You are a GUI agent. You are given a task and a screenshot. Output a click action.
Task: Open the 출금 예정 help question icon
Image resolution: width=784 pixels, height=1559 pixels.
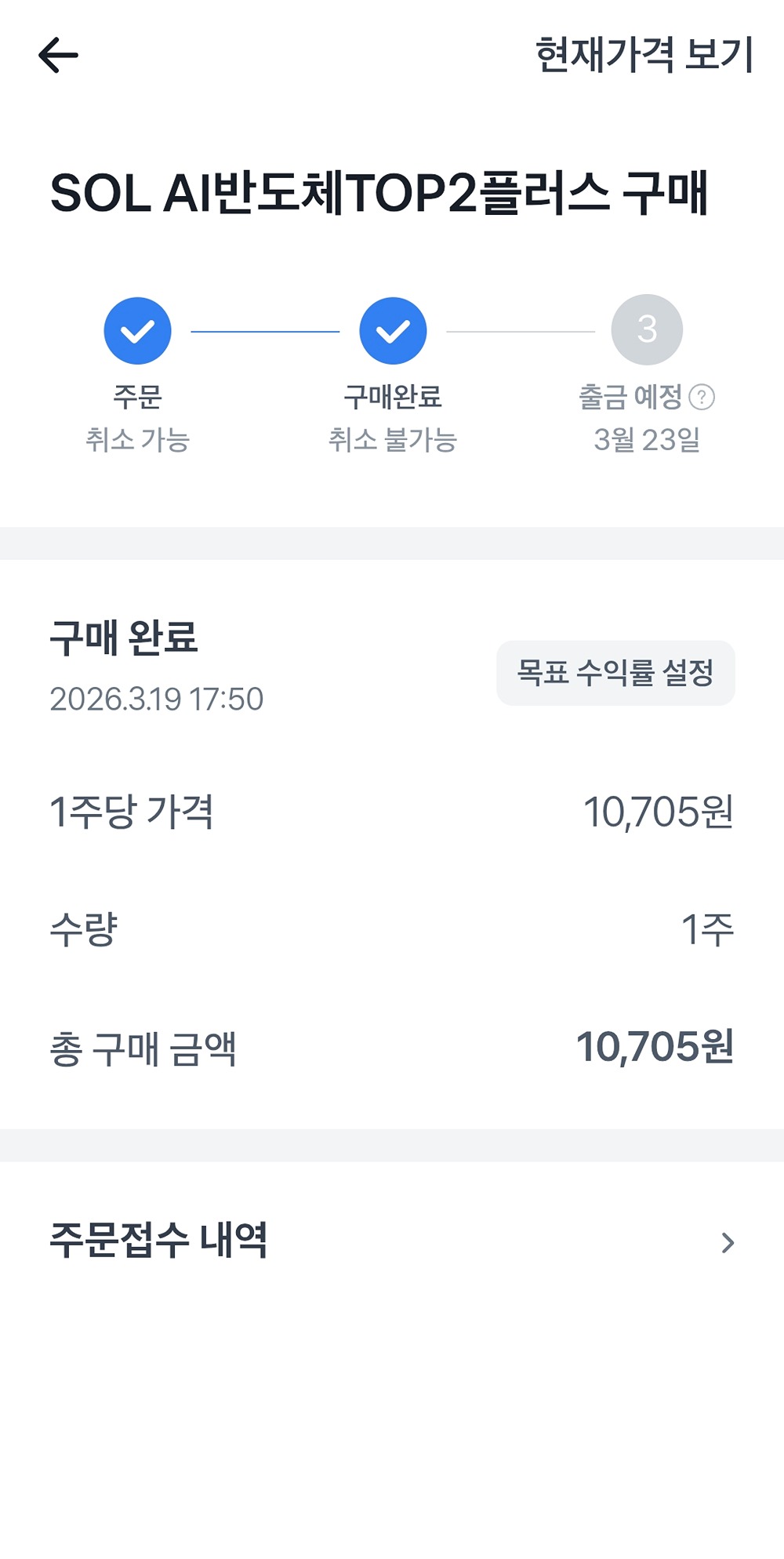[702, 398]
